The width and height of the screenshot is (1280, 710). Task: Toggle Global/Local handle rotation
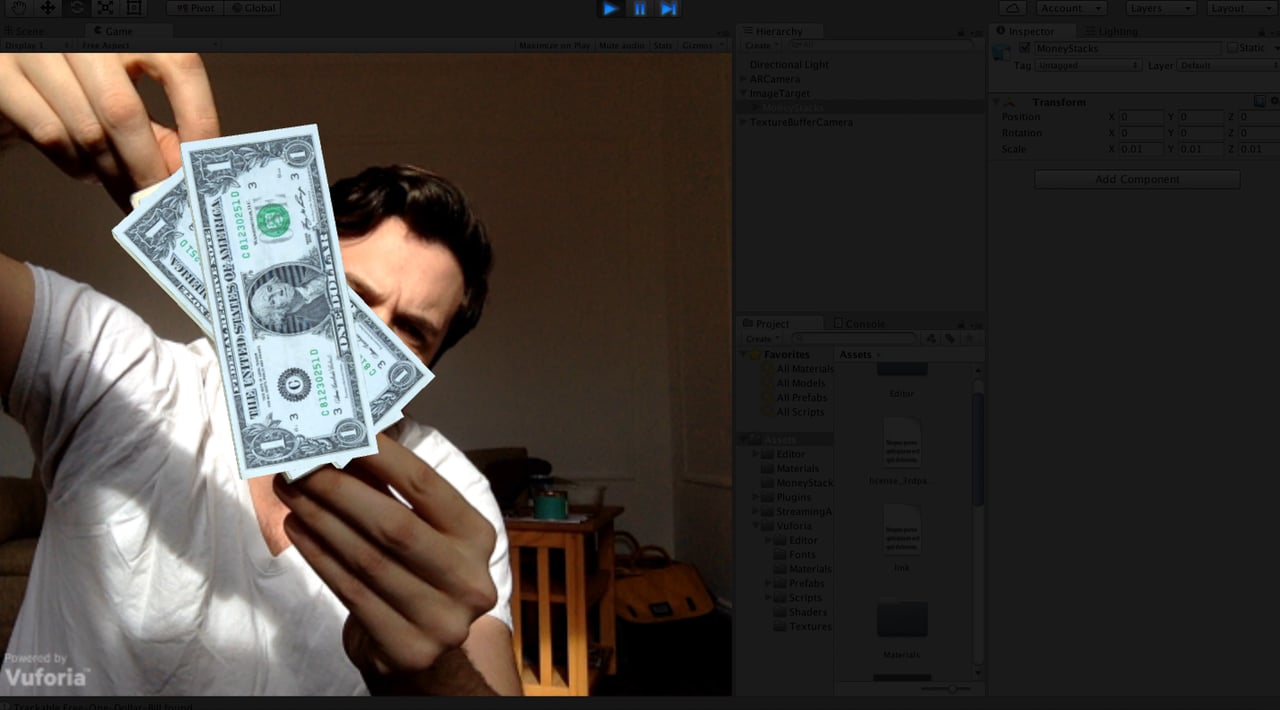(x=252, y=8)
